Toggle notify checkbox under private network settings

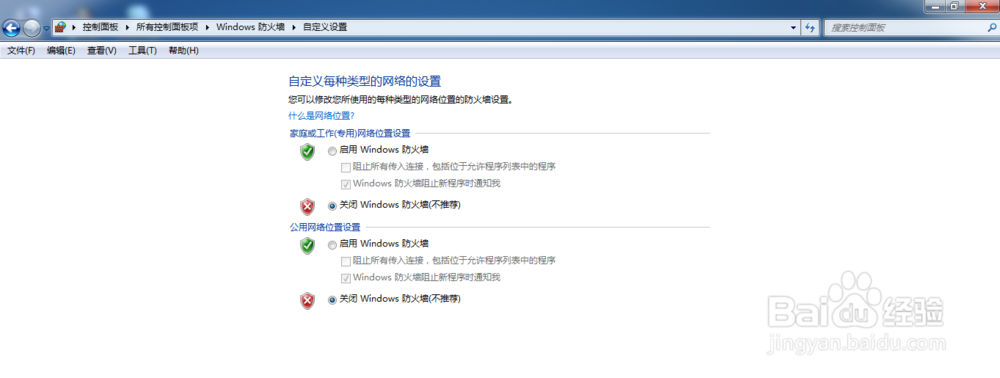coord(346,184)
